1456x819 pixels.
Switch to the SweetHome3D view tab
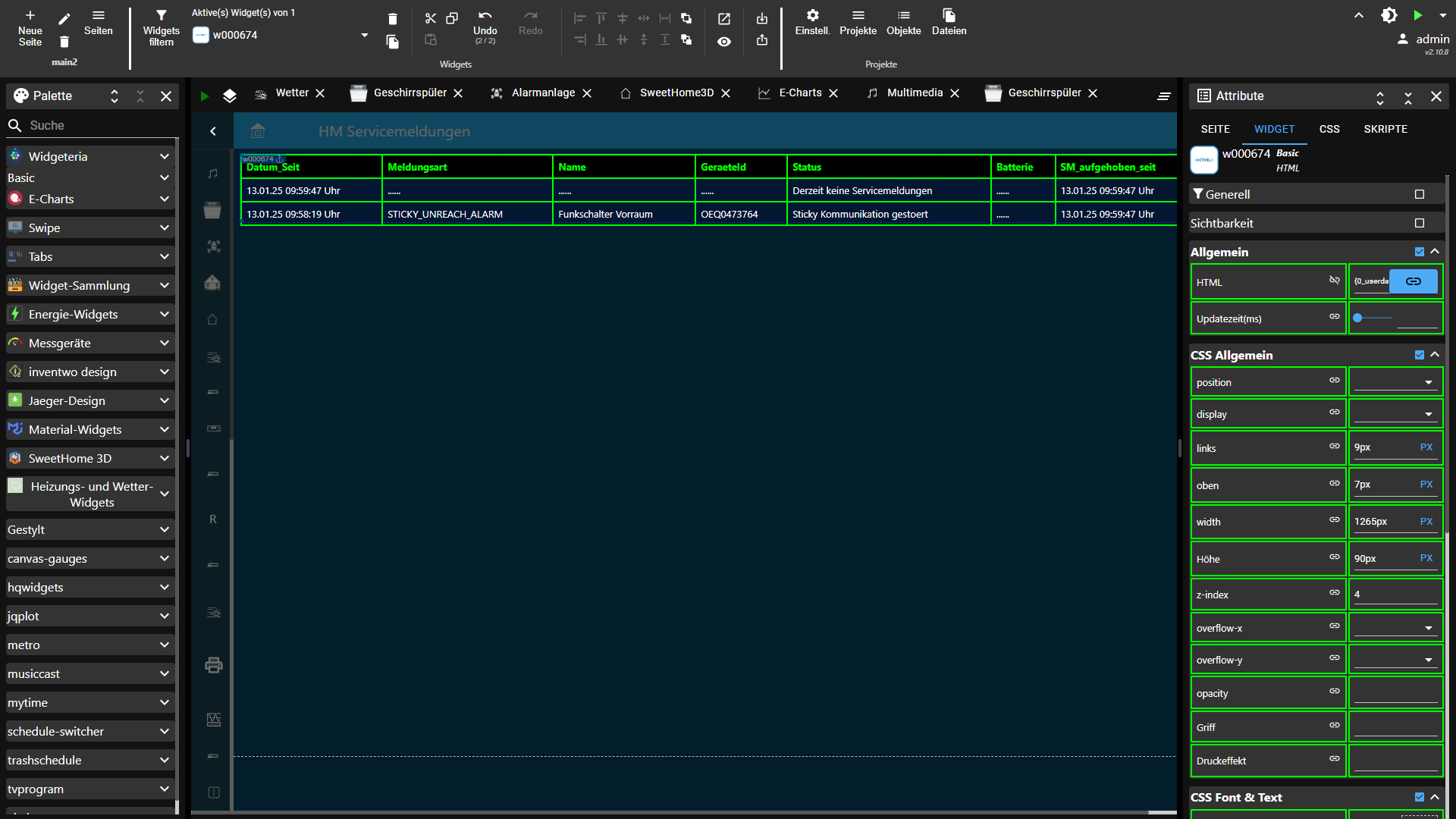[x=676, y=93]
